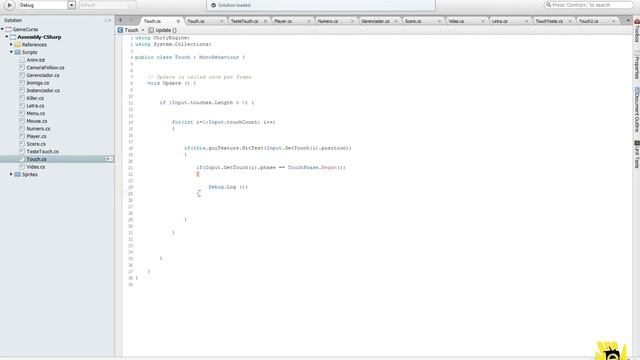
Task: Close the Letra.cs tab
Action: [527, 21]
